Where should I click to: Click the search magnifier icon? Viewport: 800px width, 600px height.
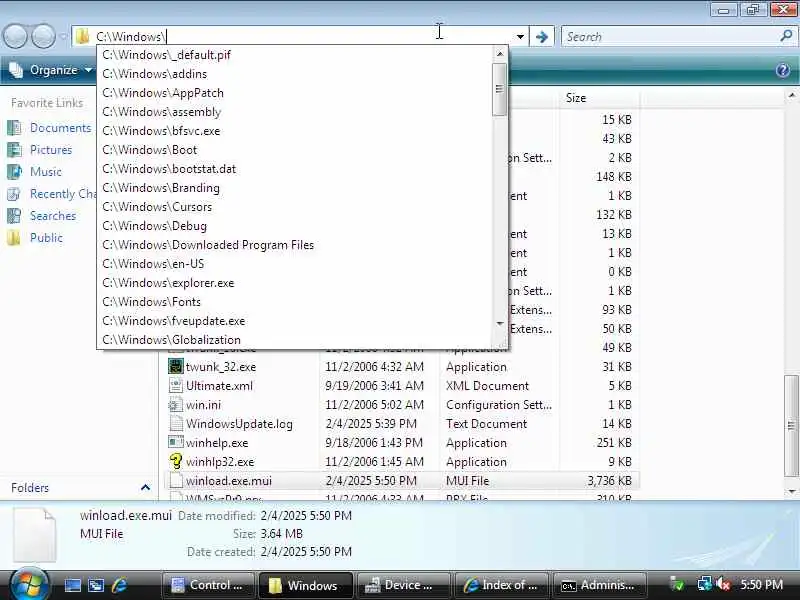click(x=786, y=36)
